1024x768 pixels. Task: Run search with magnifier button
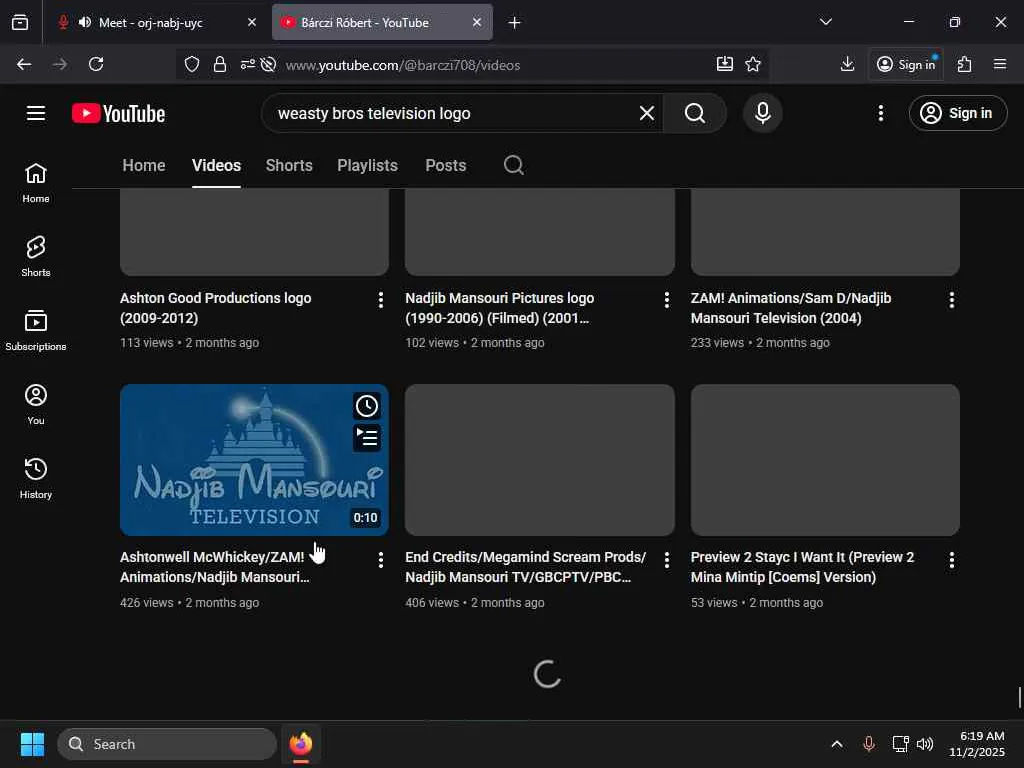coord(694,113)
